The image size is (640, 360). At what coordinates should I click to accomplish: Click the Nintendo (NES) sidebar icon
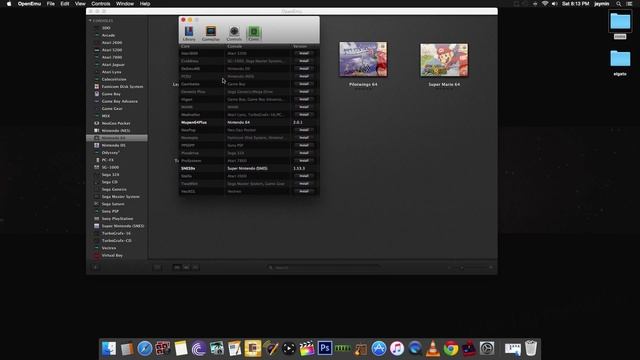click(x=97, y=131)
